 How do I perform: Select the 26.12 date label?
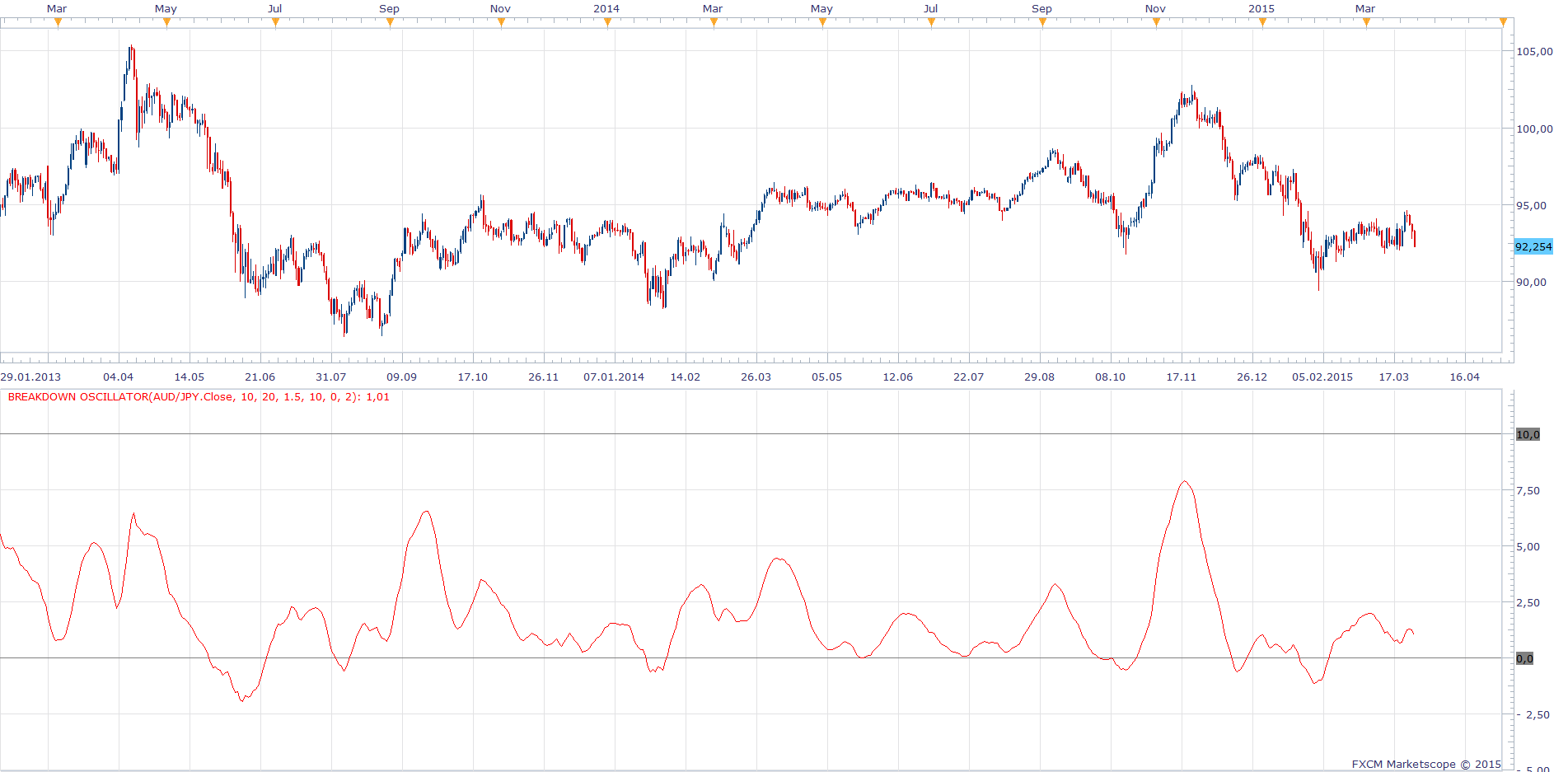[x=1252, y=377]
